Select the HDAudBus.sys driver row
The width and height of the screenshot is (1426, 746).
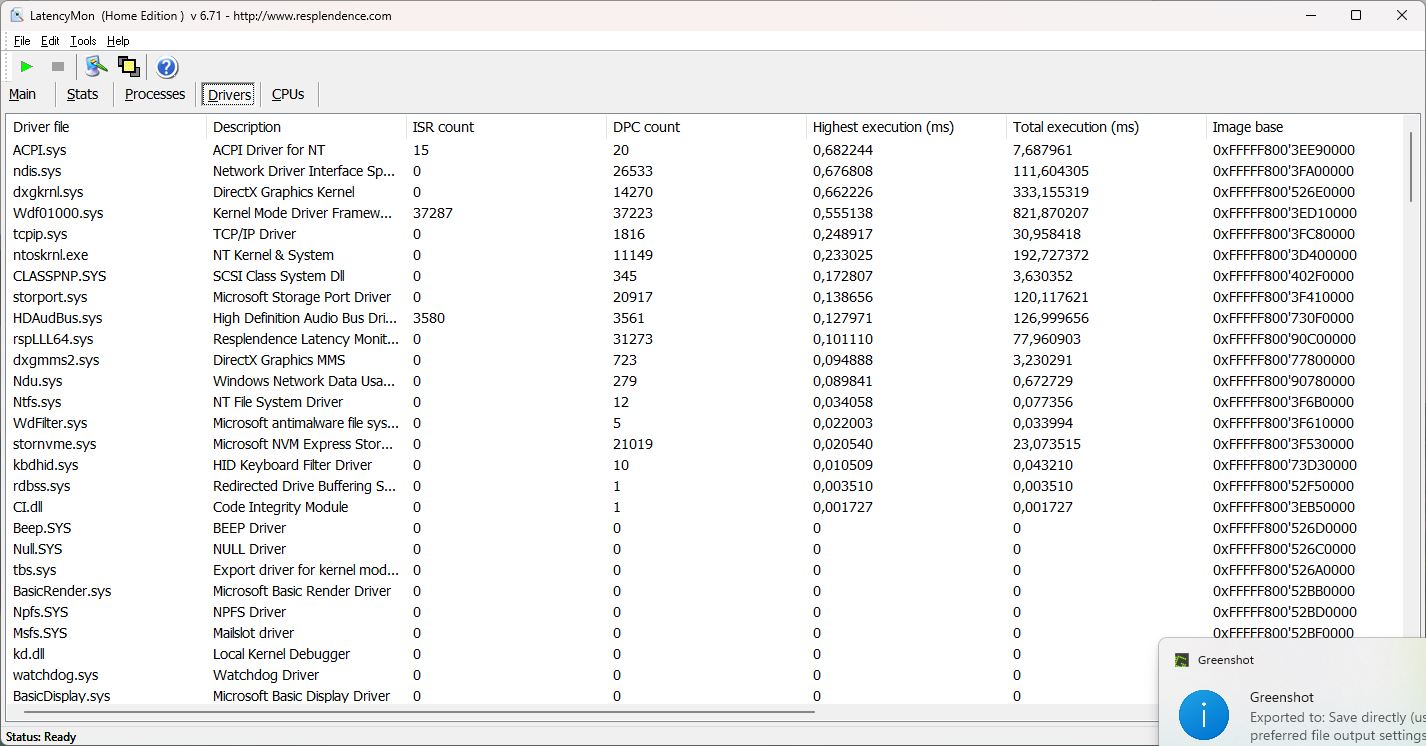(x=705, y=318)
